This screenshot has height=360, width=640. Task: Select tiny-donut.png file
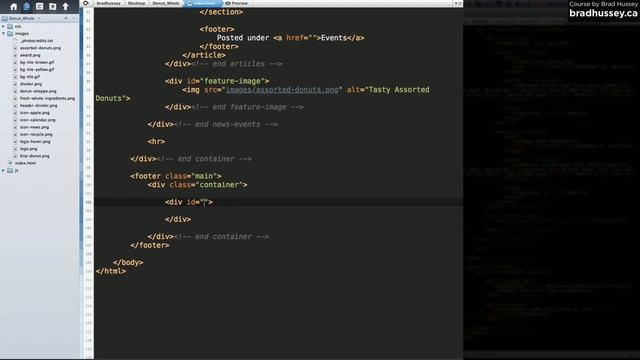(34, 156)
